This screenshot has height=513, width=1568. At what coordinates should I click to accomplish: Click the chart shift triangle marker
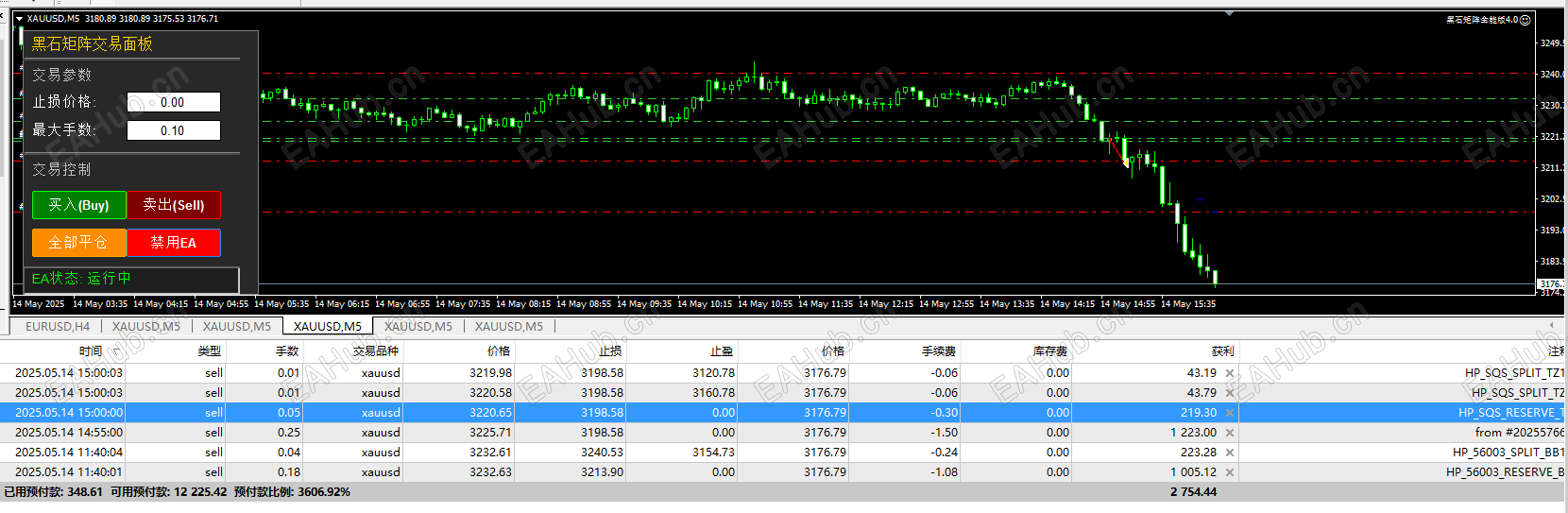(1229, 14)
